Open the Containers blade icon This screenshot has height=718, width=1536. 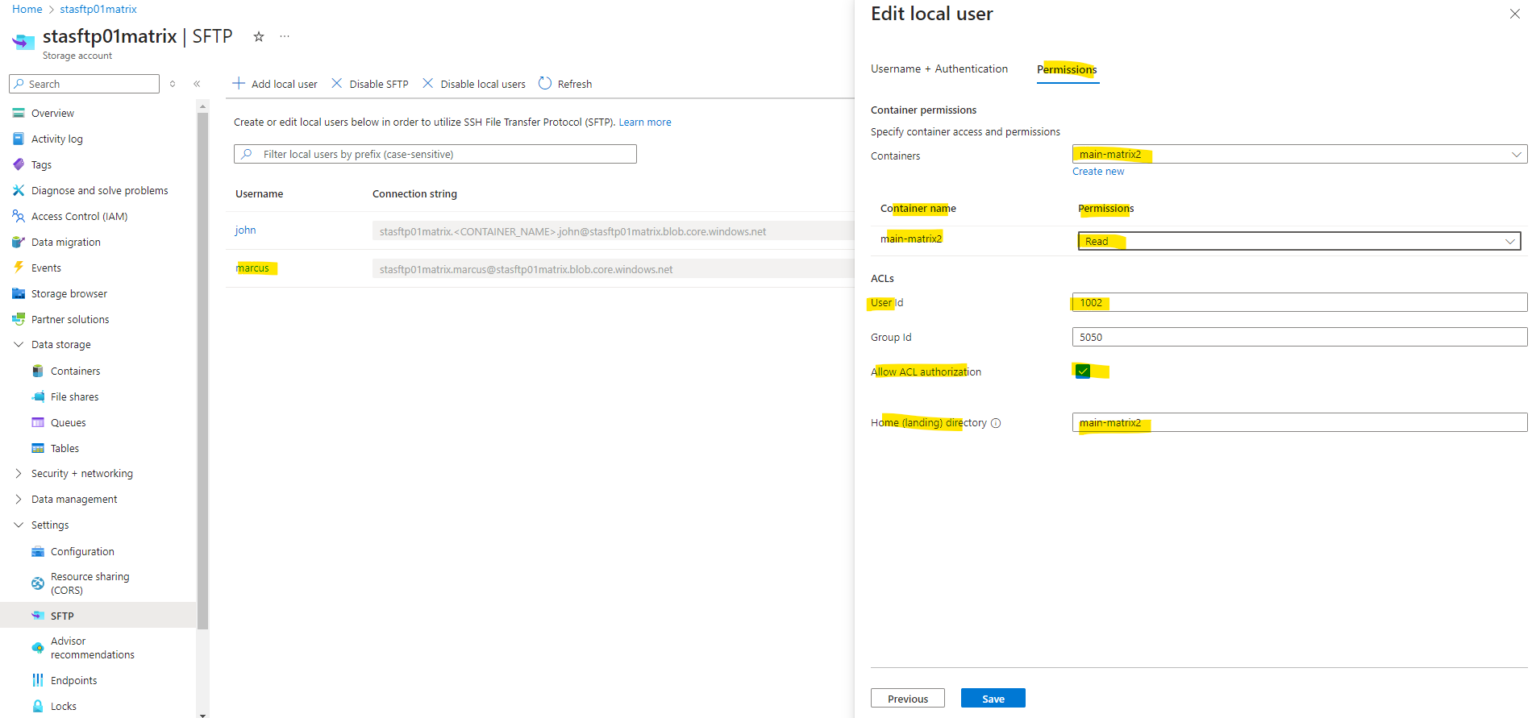tap(36, 370)
